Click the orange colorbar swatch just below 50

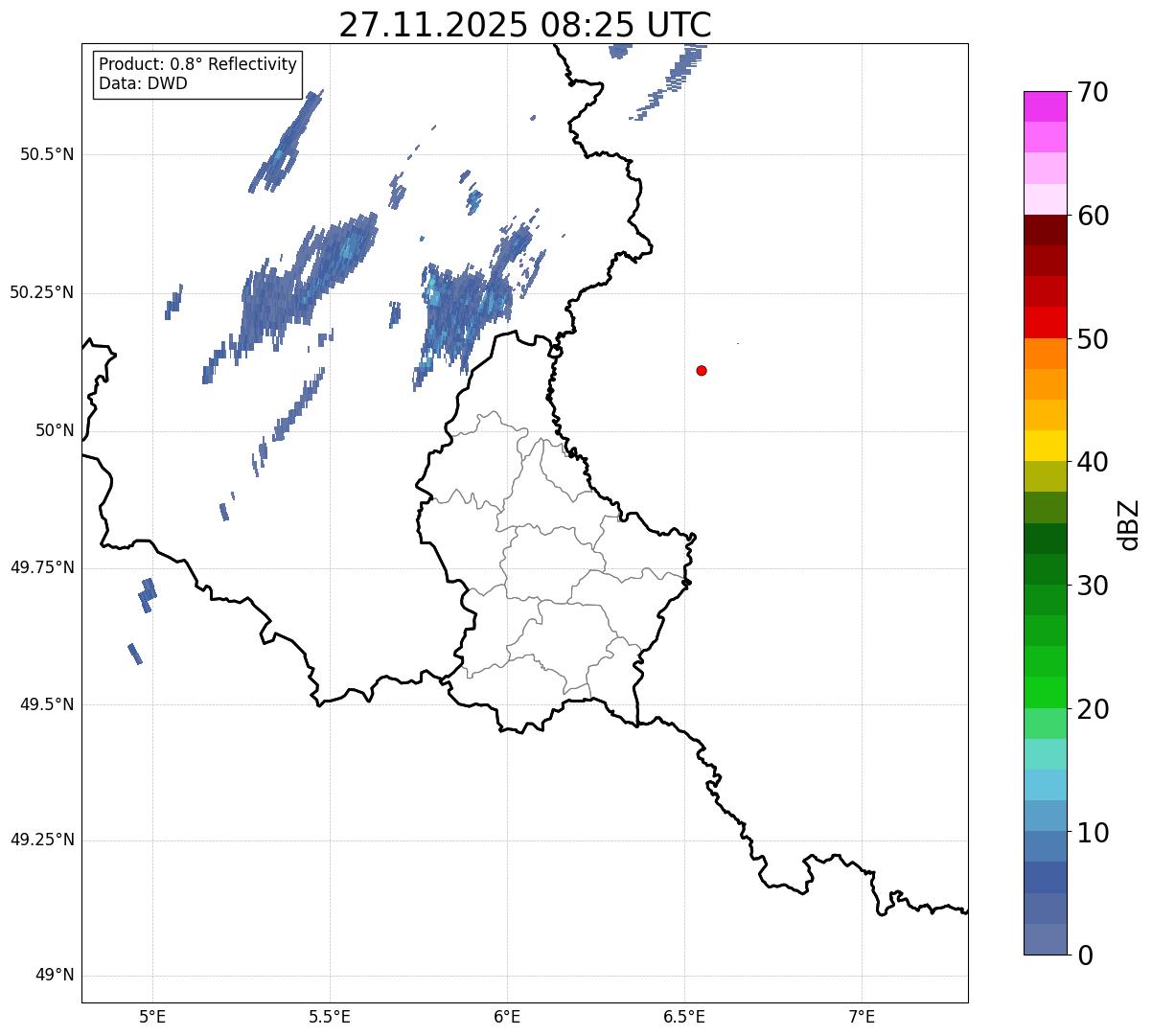click(x=1045, y=354)
